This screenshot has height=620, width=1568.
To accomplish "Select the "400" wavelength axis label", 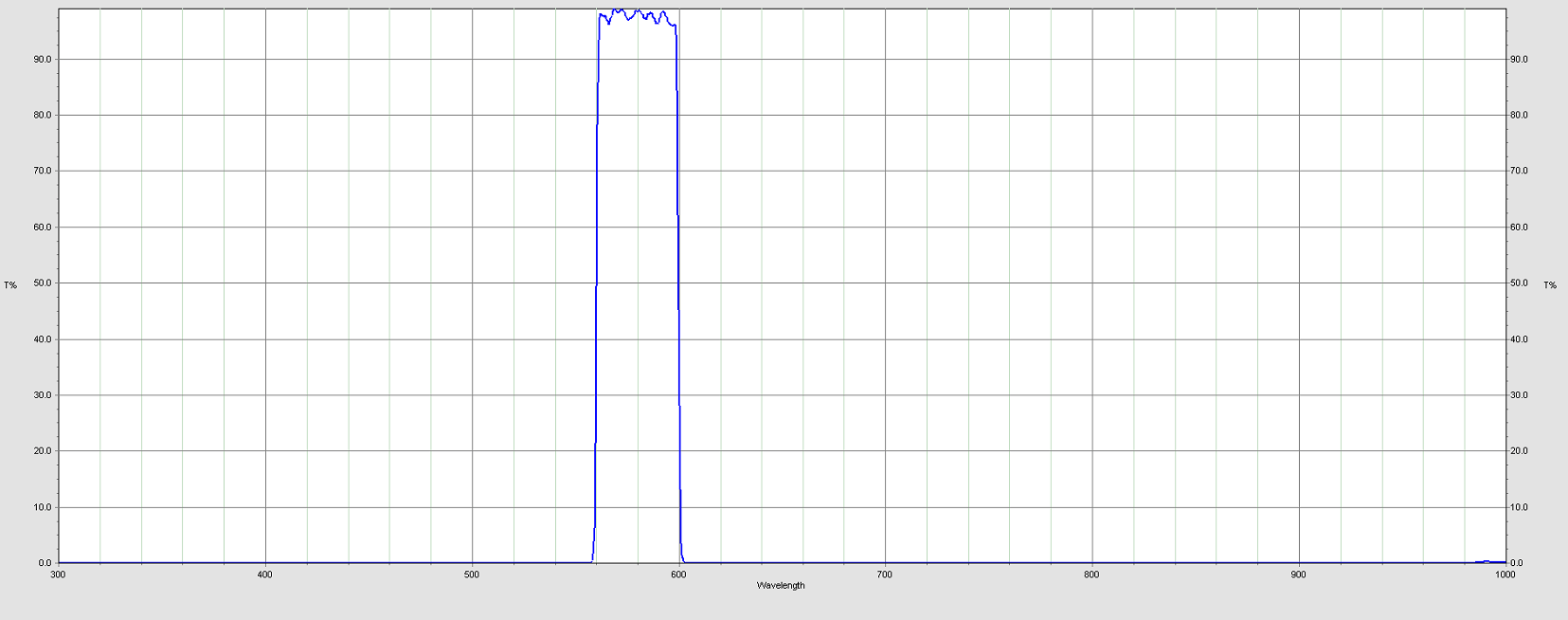I will point(265,574).
